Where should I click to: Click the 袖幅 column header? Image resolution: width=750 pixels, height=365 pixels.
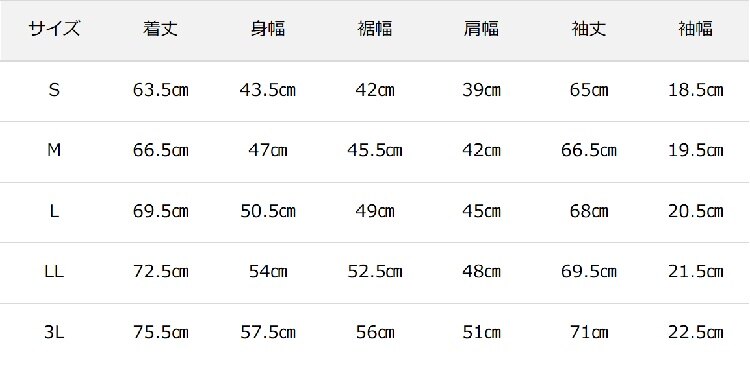point(695,29)
